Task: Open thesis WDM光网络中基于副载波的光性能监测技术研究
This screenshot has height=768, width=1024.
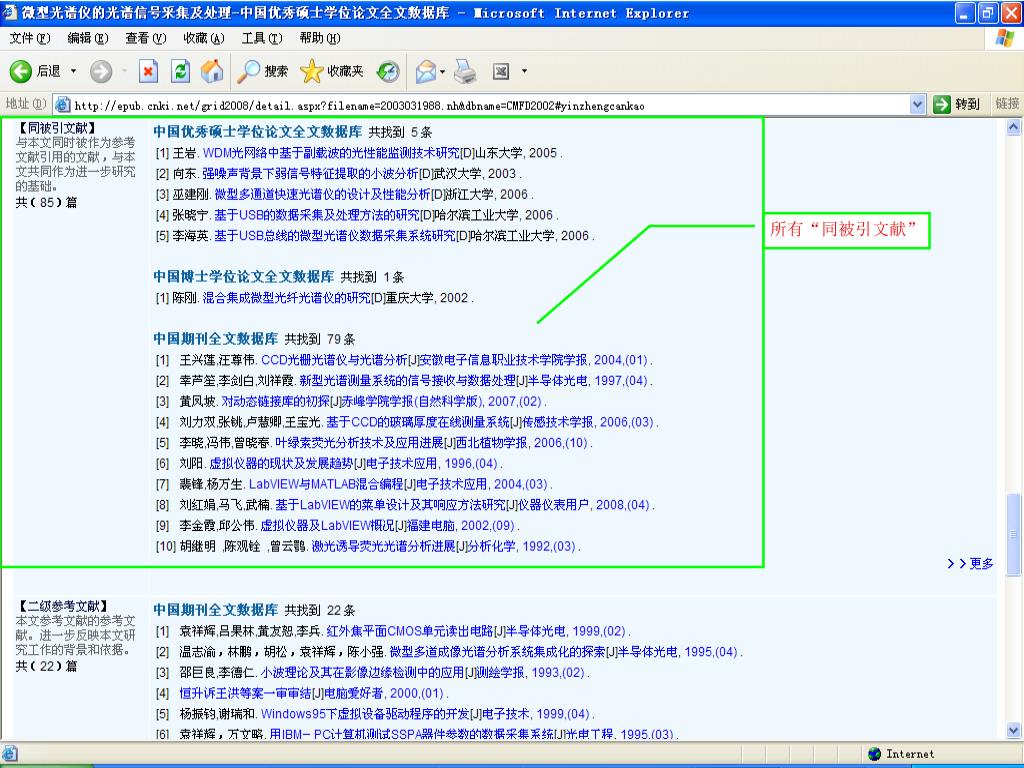Action: pyautogui.click(x=331, y=153)
